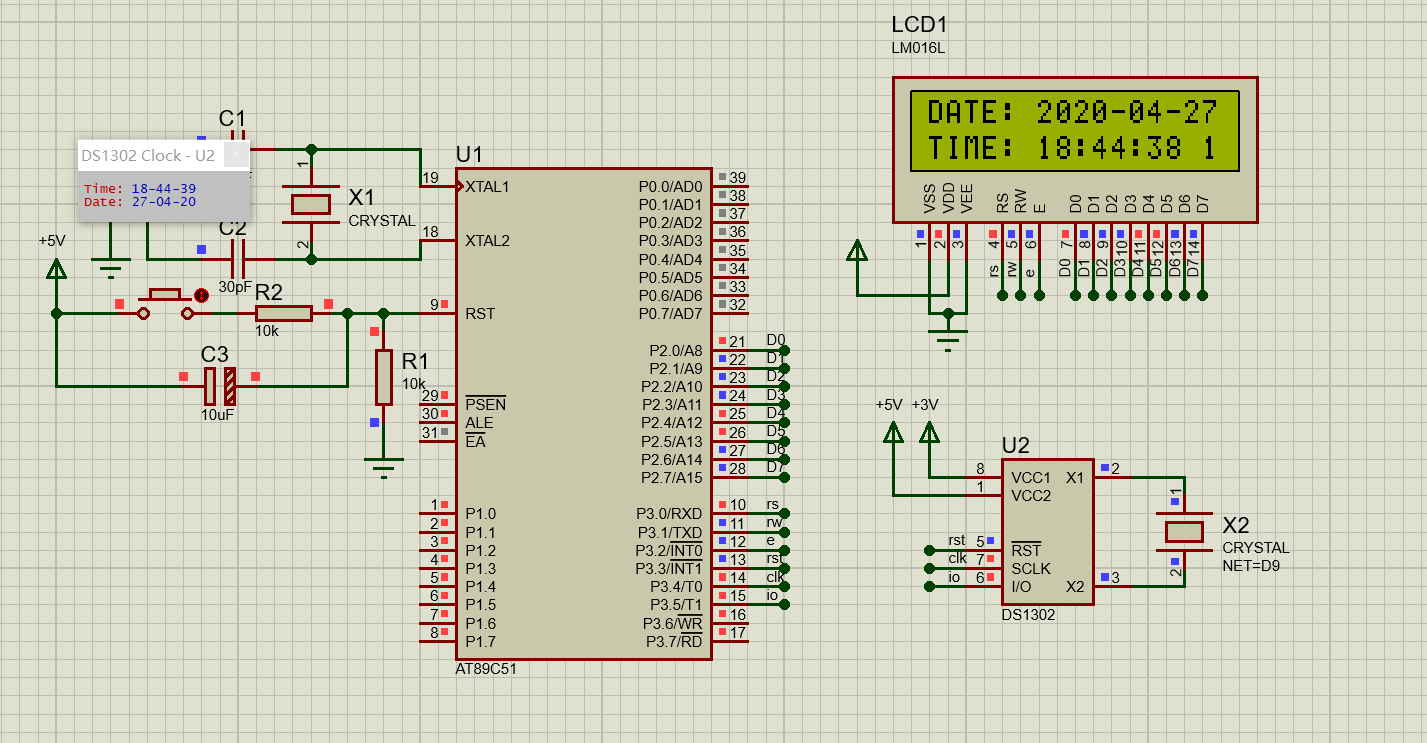Select the C3 electrolytic capacitor symbol
This screenshot has width=1427, height=743.
click(x=221, y=385)
